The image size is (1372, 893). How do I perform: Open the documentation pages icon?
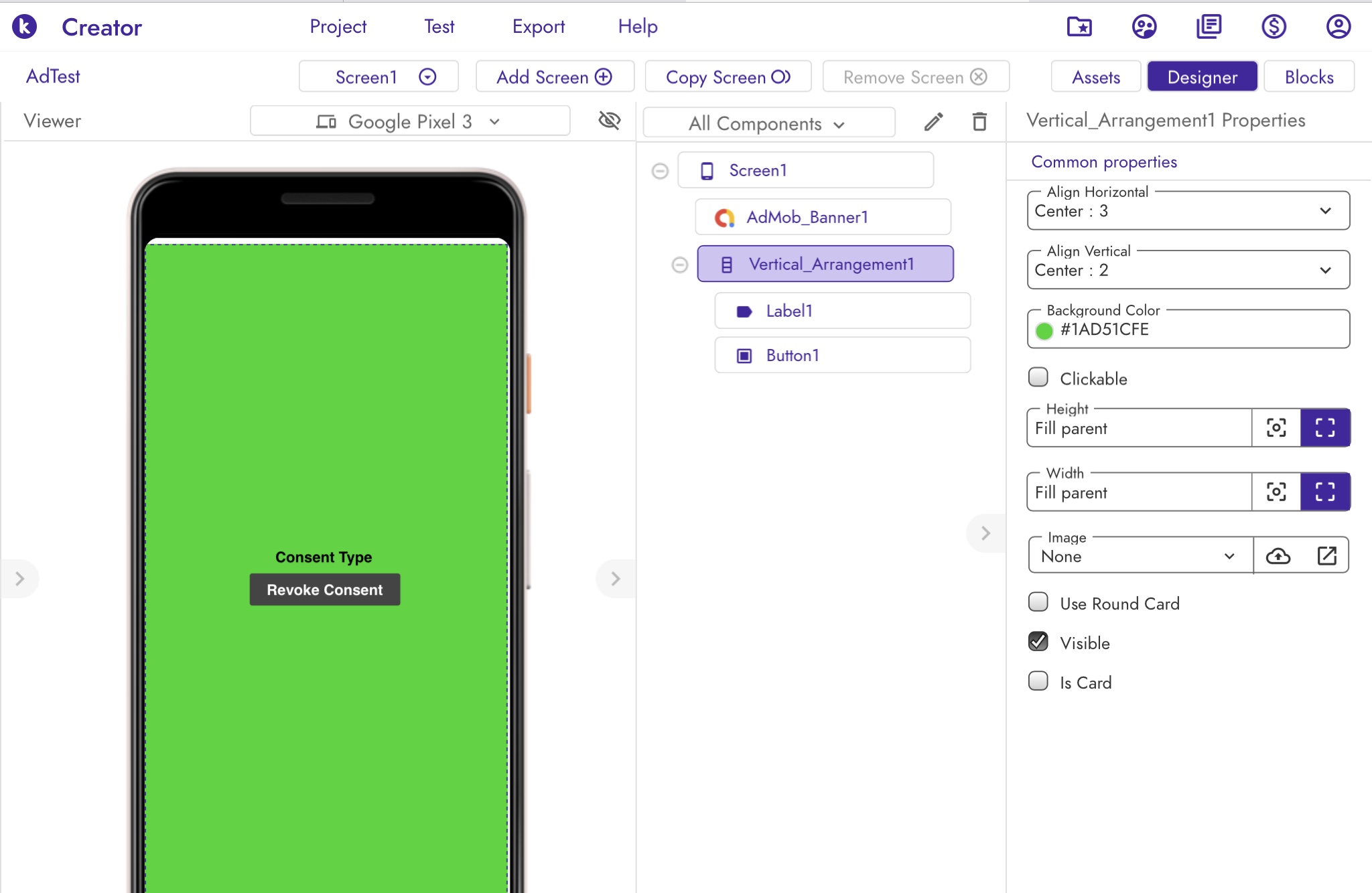[x=1209, y=27]
